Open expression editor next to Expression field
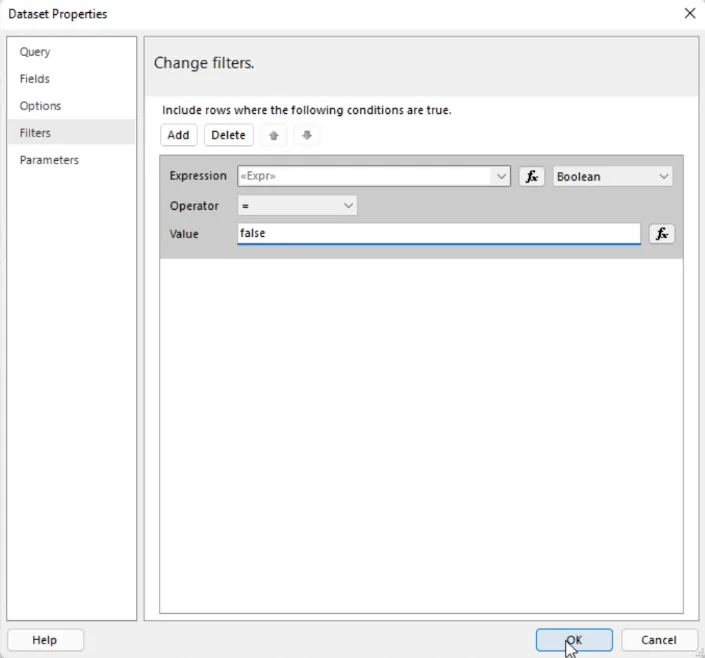705x658 pixels. click(x=531, y=176)
